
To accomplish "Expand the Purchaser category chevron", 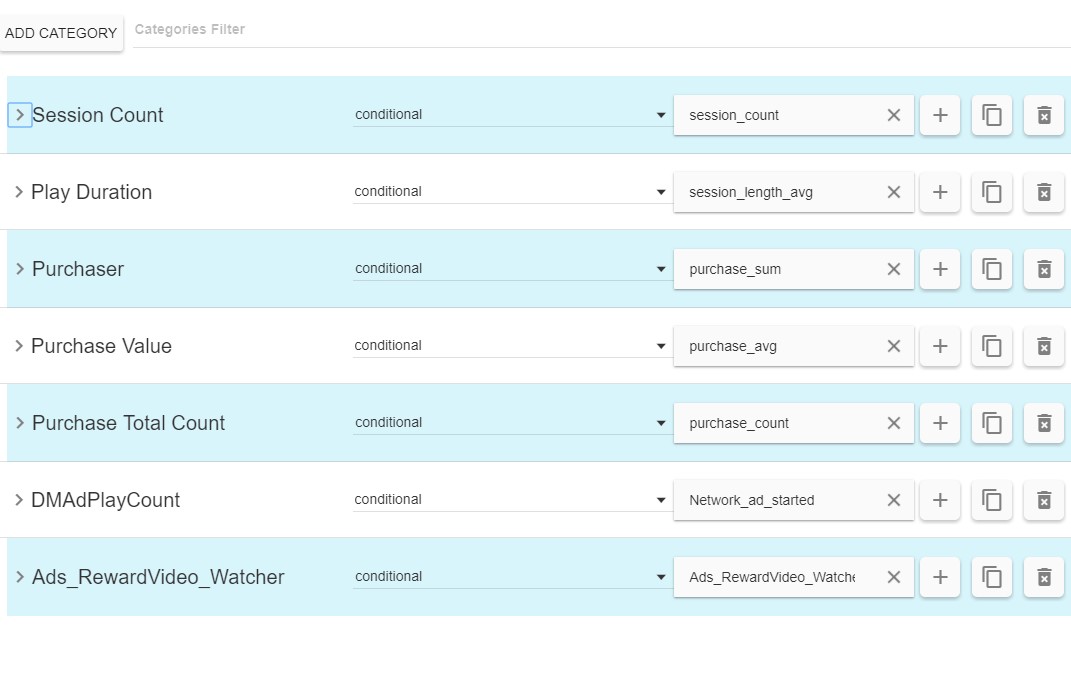I will tap(19, 269).
